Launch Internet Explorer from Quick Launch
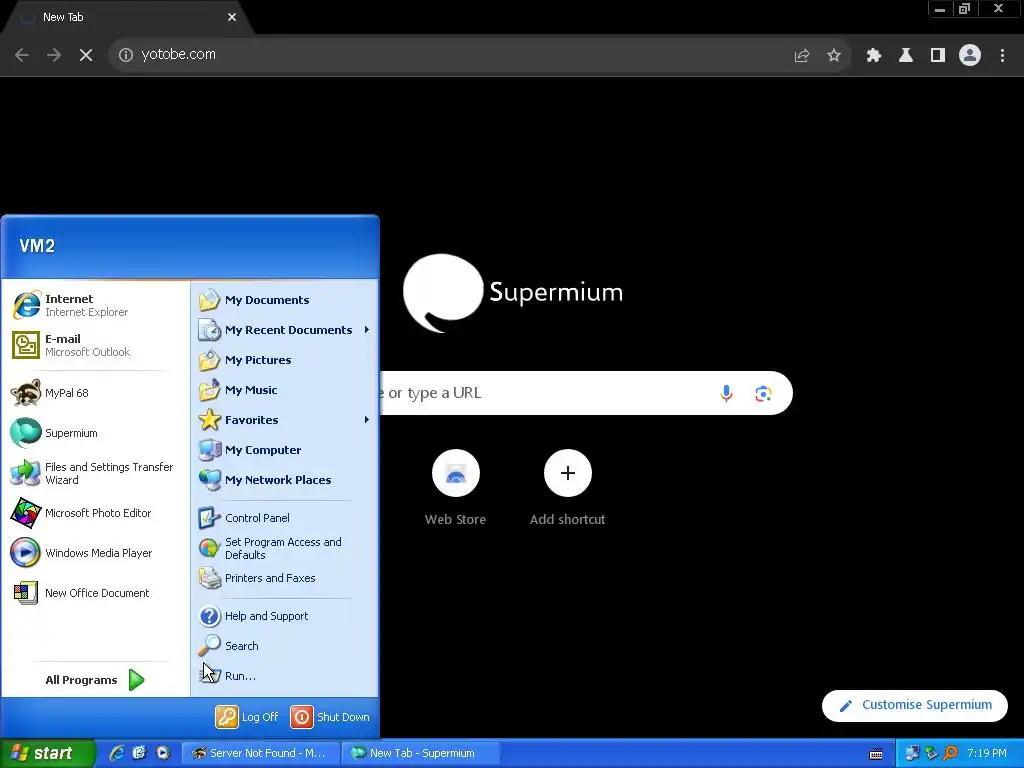Viewport: 1024px width, 768px height. point(116,754)
